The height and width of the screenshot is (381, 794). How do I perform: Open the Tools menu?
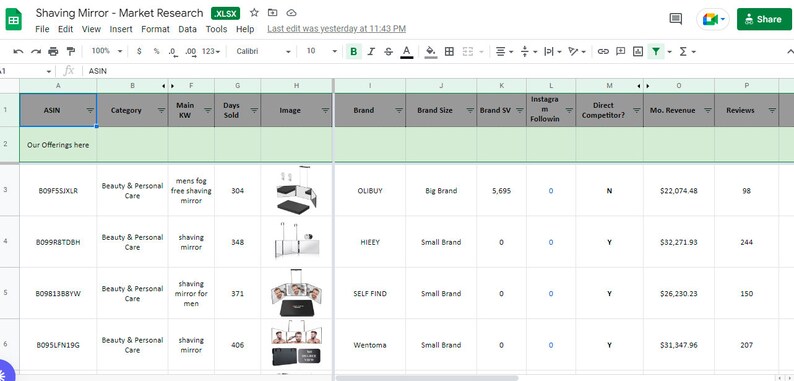pos(216,29)
